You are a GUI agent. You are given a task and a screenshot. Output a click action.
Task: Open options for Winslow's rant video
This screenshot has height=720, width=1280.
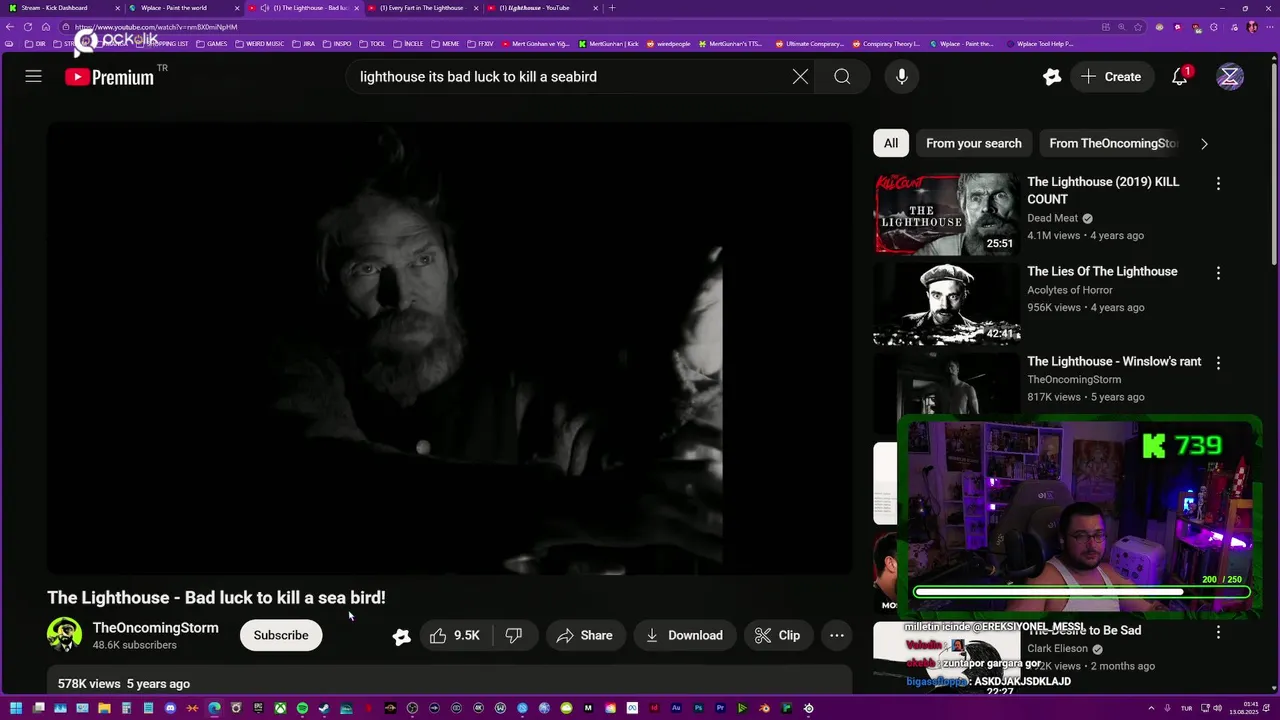(1218, 363)
